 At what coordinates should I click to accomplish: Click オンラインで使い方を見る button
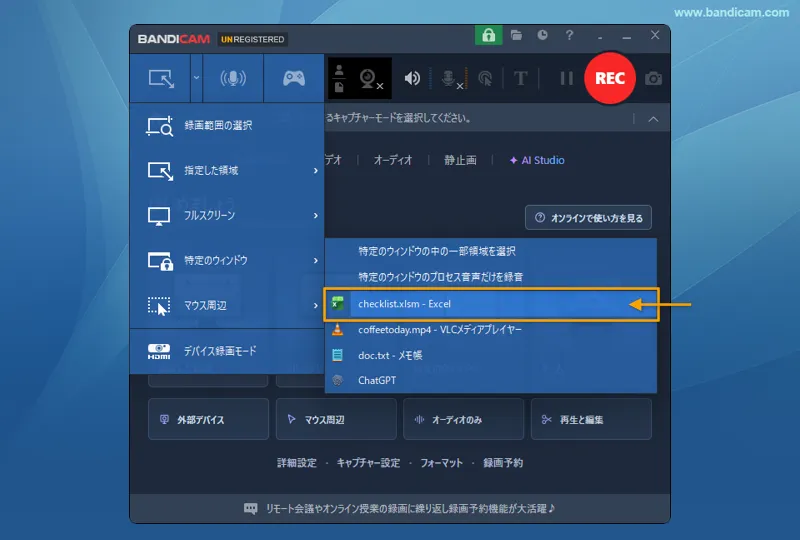pos(588,218)
